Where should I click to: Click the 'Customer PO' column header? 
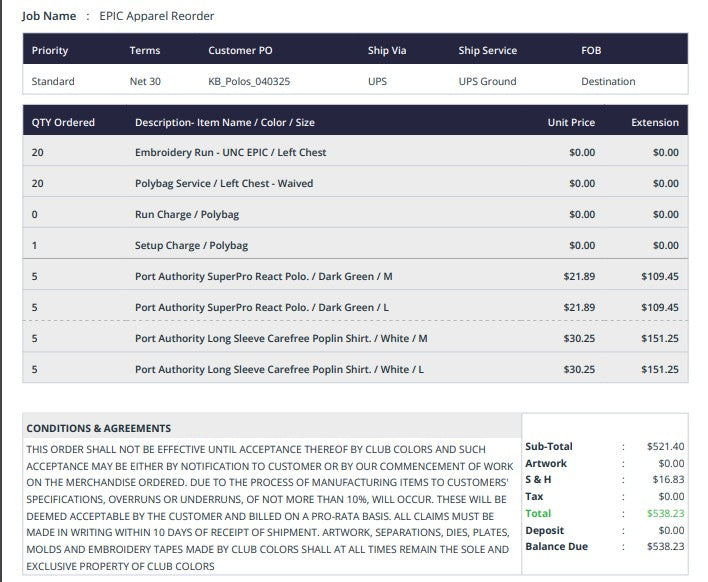pyautogui.click(x=240, y=50)
